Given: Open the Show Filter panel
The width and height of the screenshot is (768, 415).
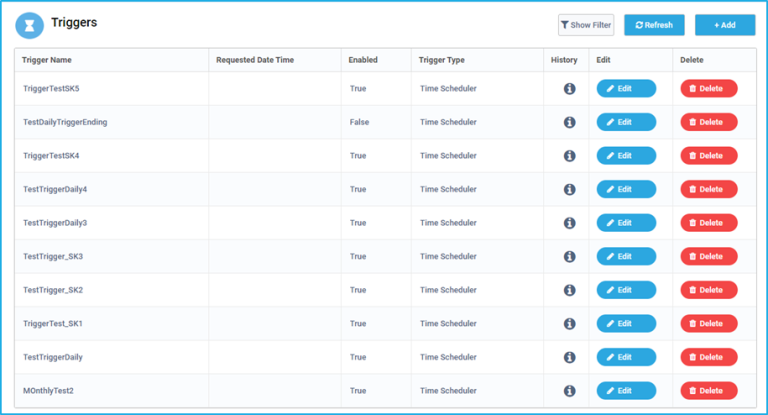Looking at the screenshot, I should [x=586, y=25].
